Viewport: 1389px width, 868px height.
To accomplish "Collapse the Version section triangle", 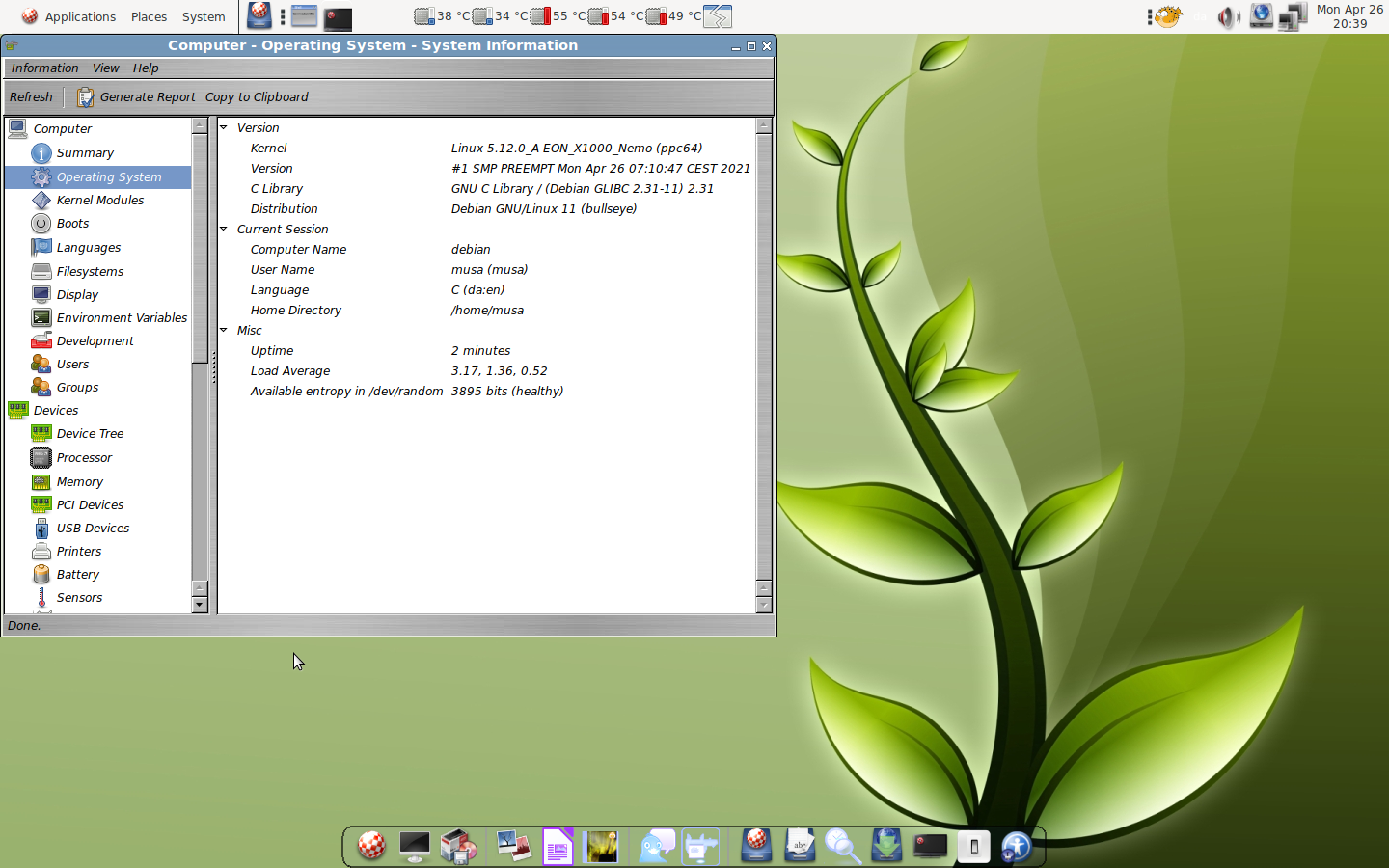I will pos(224,127).
